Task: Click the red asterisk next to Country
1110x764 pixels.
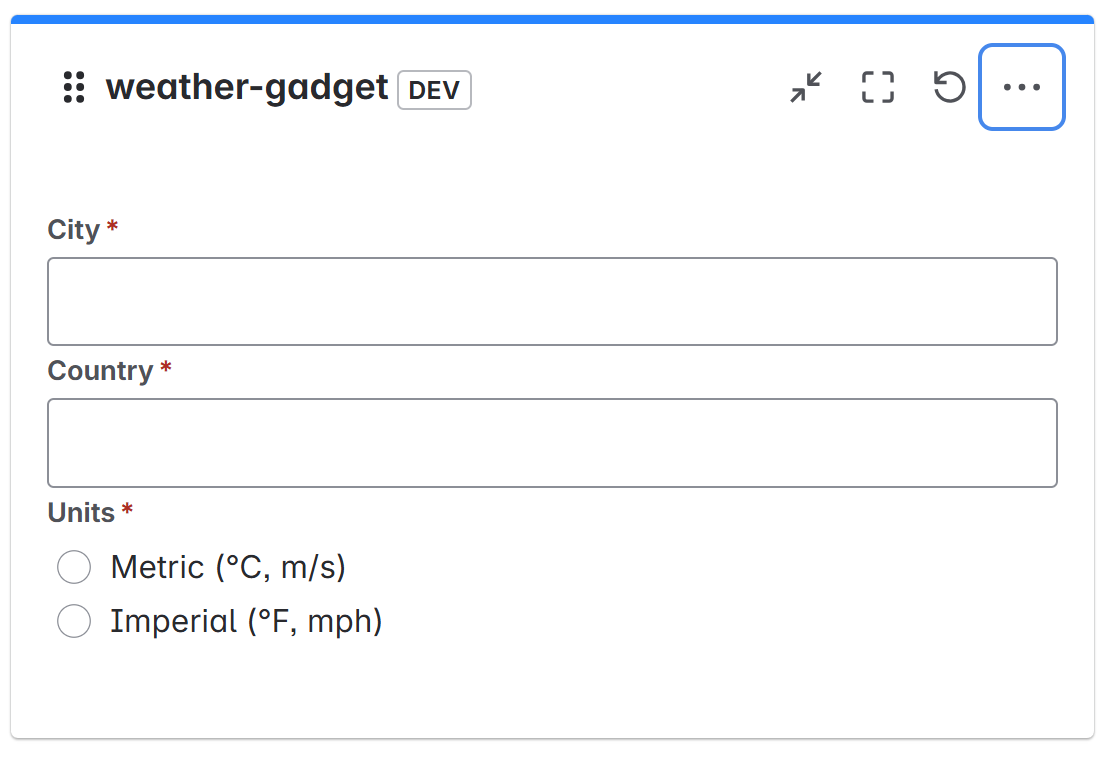Action: 166,369
